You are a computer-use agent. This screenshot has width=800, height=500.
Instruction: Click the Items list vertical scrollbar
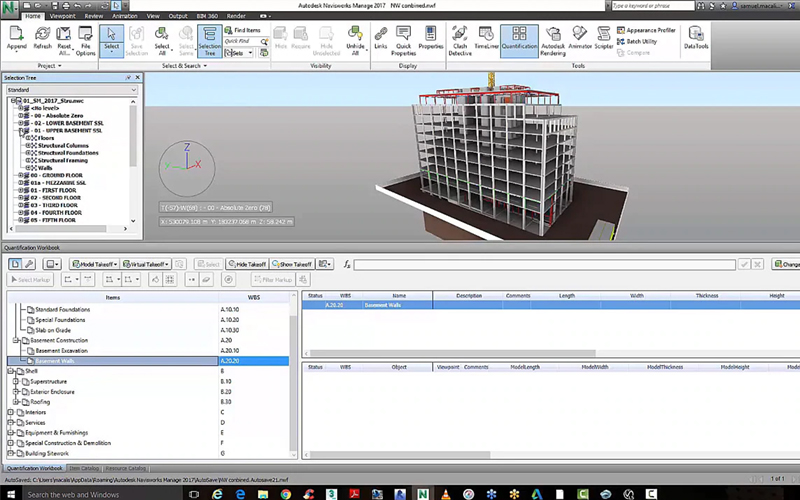click(x=293, y=375)
